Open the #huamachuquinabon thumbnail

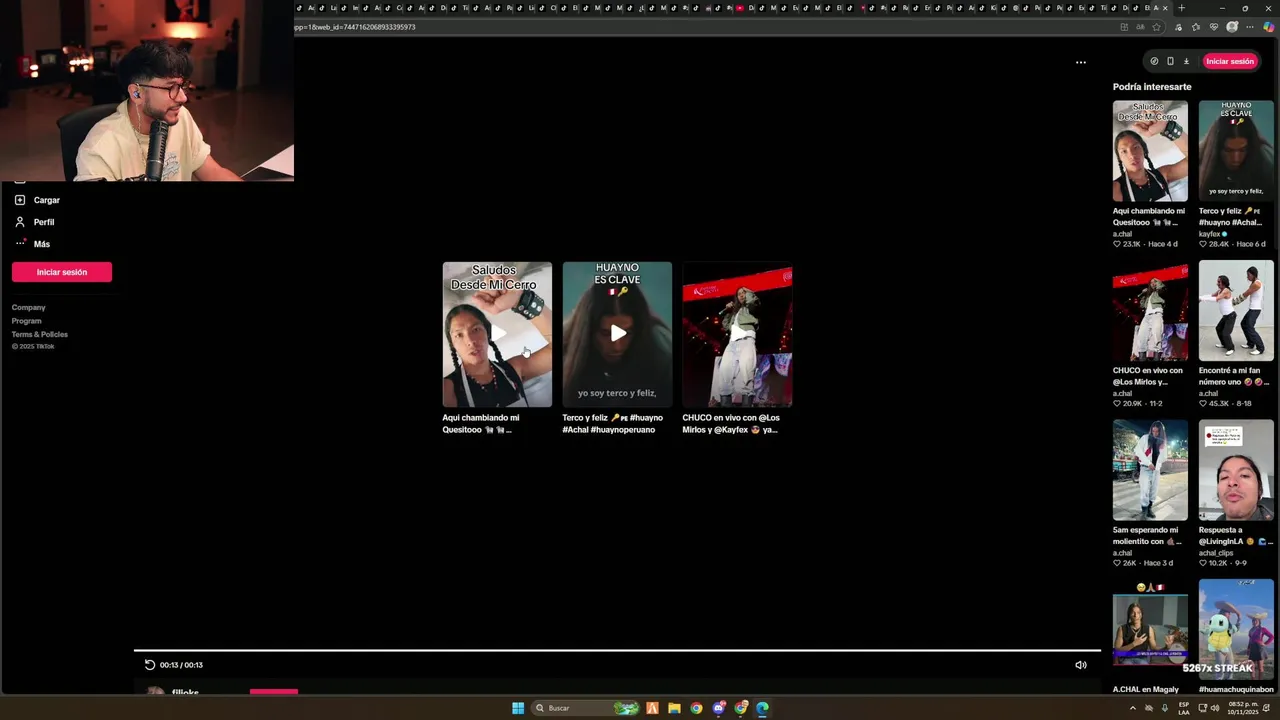1236,630
